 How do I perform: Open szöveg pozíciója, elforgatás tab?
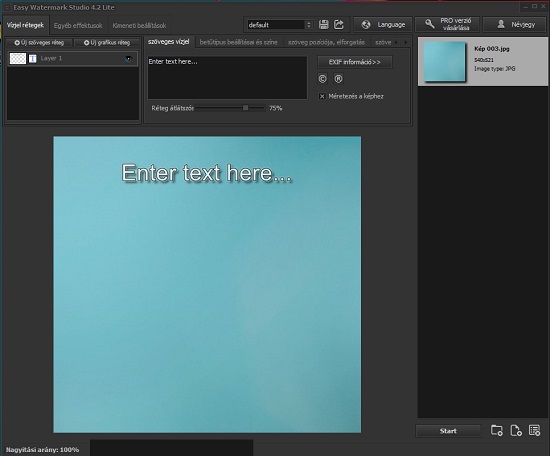(x=326, y=42)
